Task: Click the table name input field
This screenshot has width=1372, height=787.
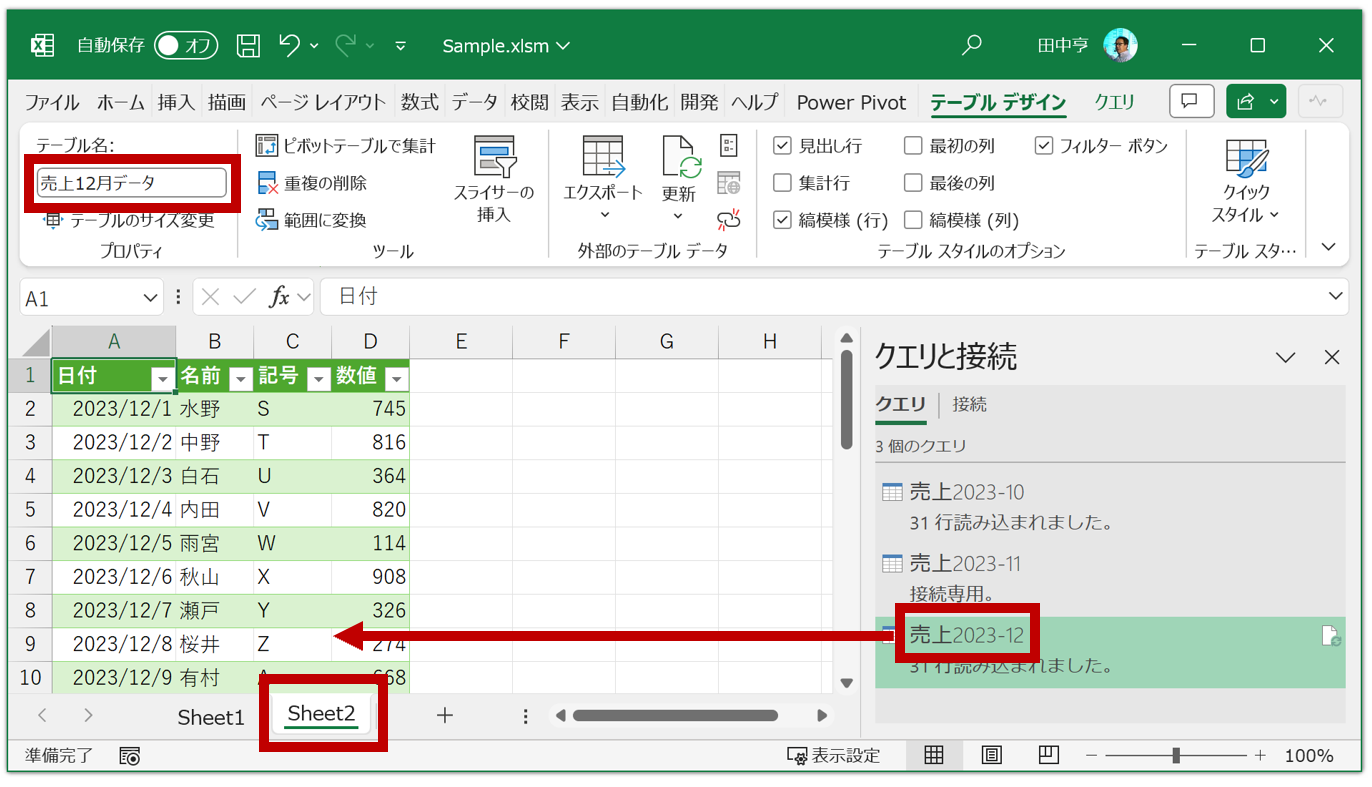Action: [131, 183]
